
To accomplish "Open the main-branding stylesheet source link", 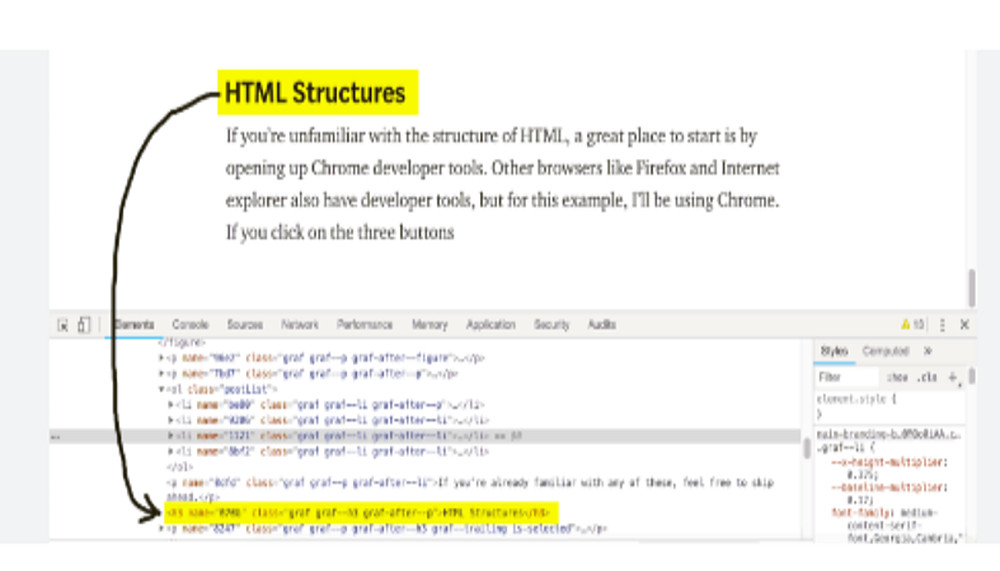I will (888, 435).
